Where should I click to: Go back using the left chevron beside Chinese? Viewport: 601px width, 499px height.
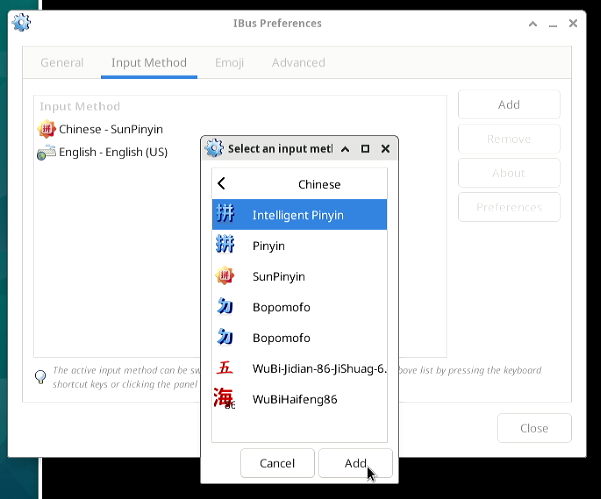pyautogui.click(x=222, y=184)
